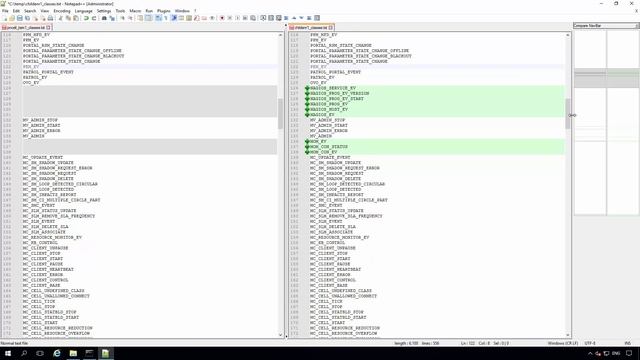Play back the recorded macro
640x360 pixels.
tap(237, 18)
